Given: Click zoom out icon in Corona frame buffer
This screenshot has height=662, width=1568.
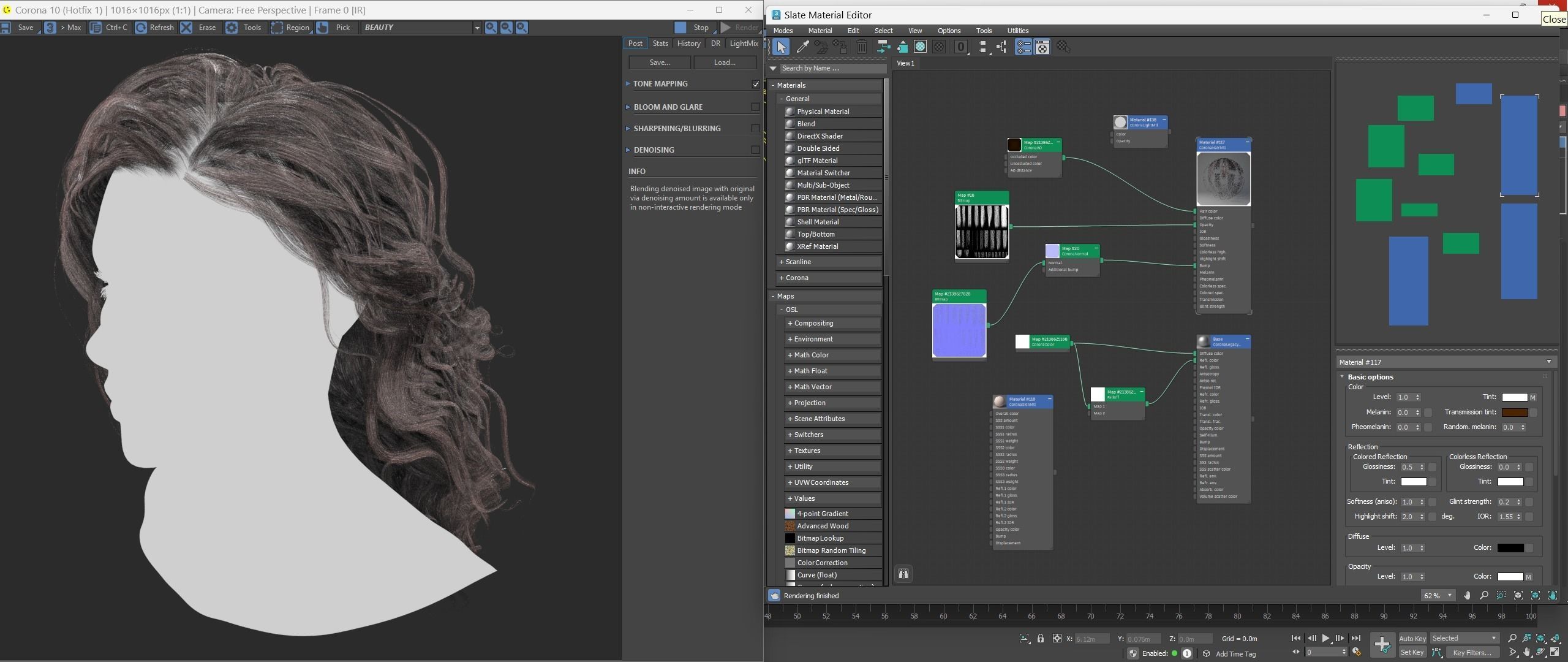Looking at the screenshot, I should point(506,28).
